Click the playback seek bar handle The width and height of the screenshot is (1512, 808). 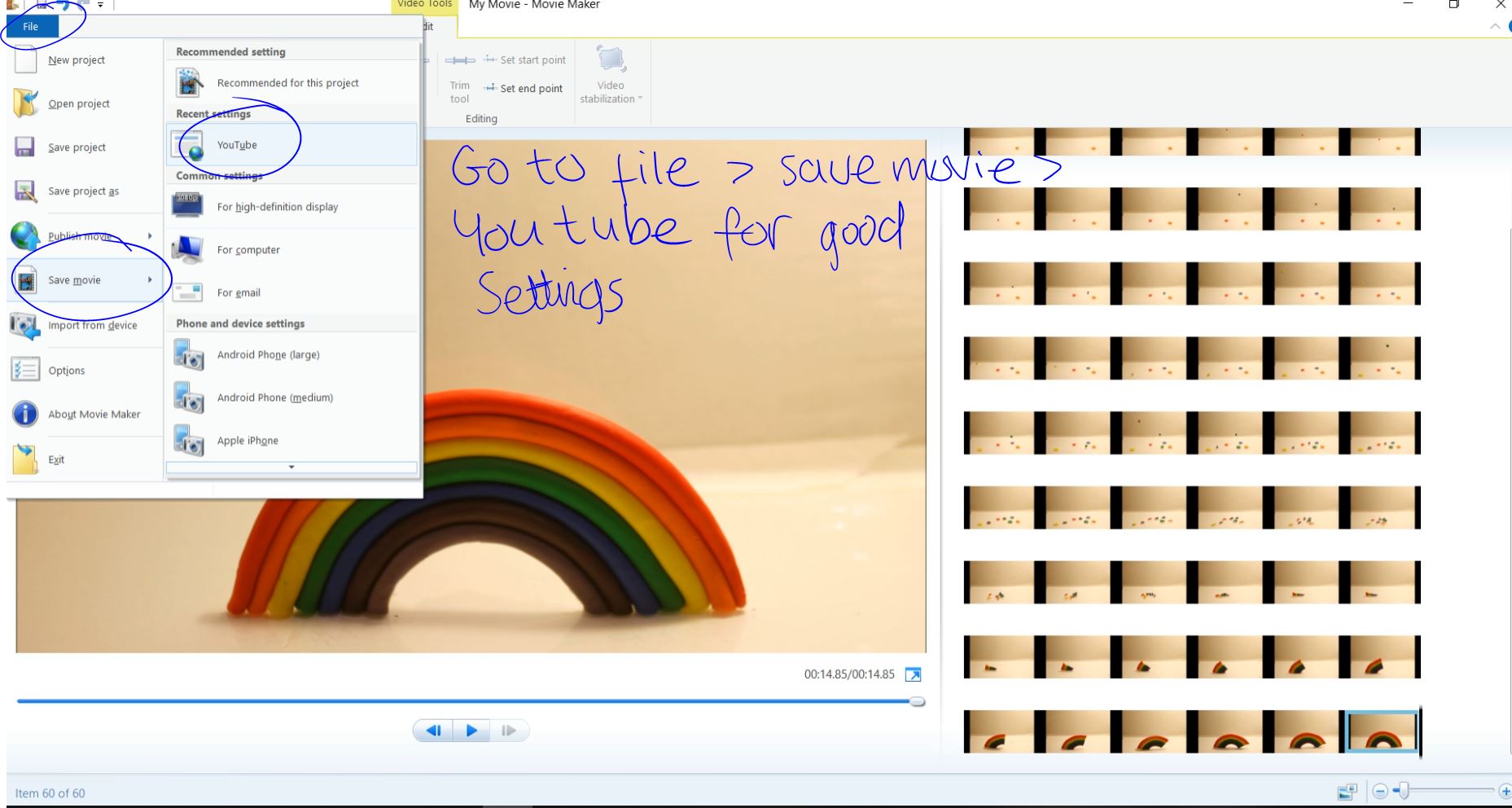click(918, 701)
